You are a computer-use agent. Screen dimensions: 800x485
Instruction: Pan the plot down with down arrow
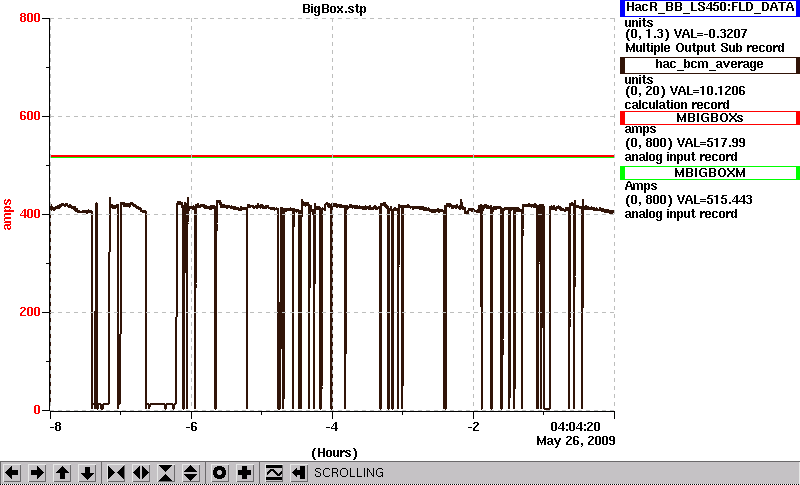click(x=87, y=473)
